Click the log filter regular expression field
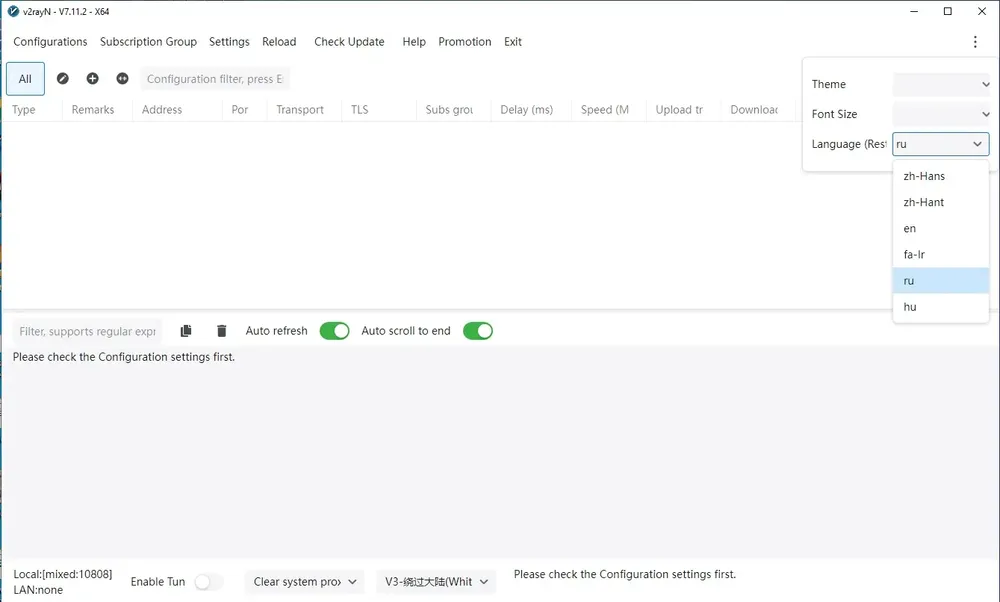The height and width of the screenshot is (602, 1000). click(87, 332)
